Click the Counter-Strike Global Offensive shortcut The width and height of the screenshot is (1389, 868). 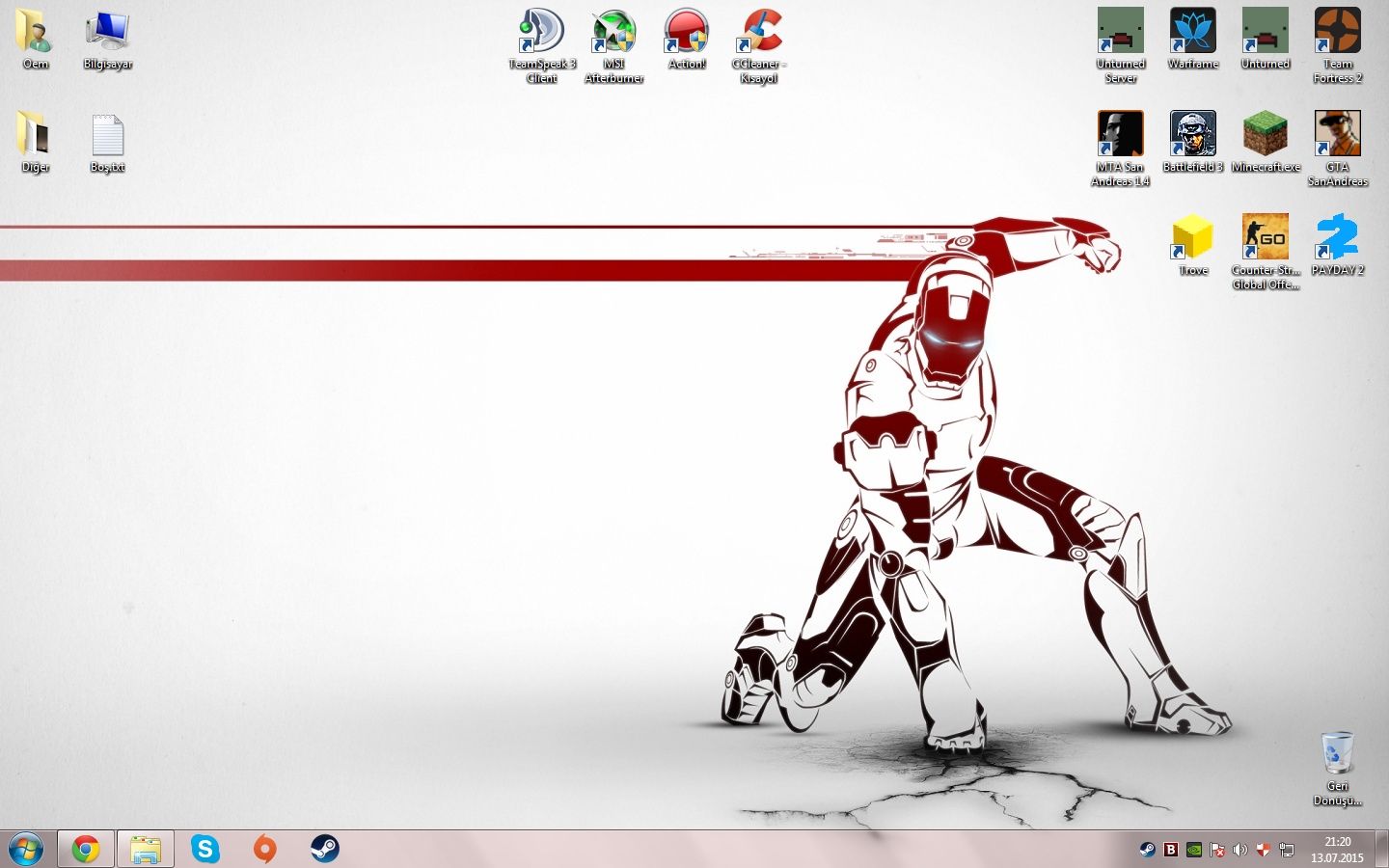coord(1266,252)
